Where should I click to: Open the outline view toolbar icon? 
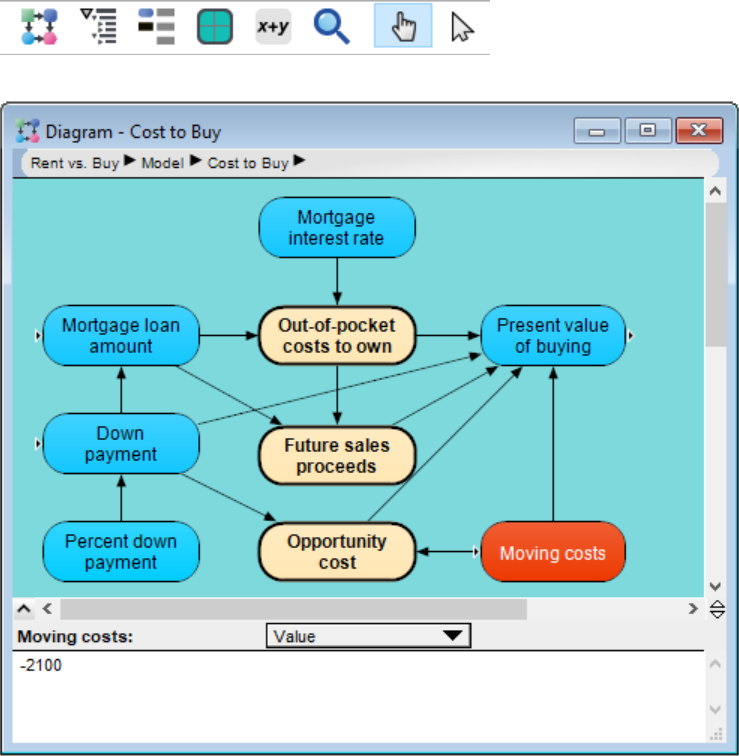coord(98,27)
